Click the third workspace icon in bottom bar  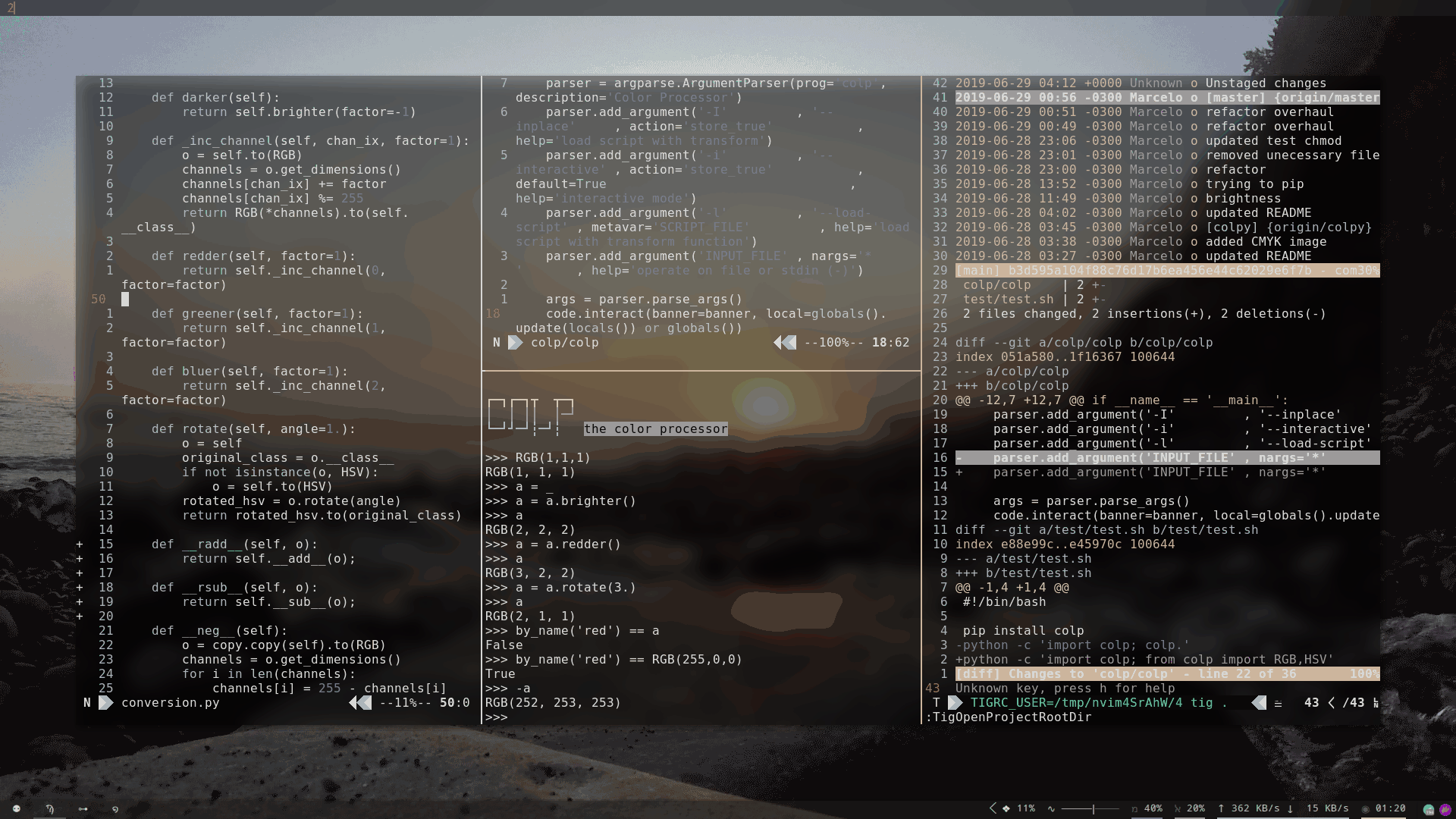click(83, 809)
